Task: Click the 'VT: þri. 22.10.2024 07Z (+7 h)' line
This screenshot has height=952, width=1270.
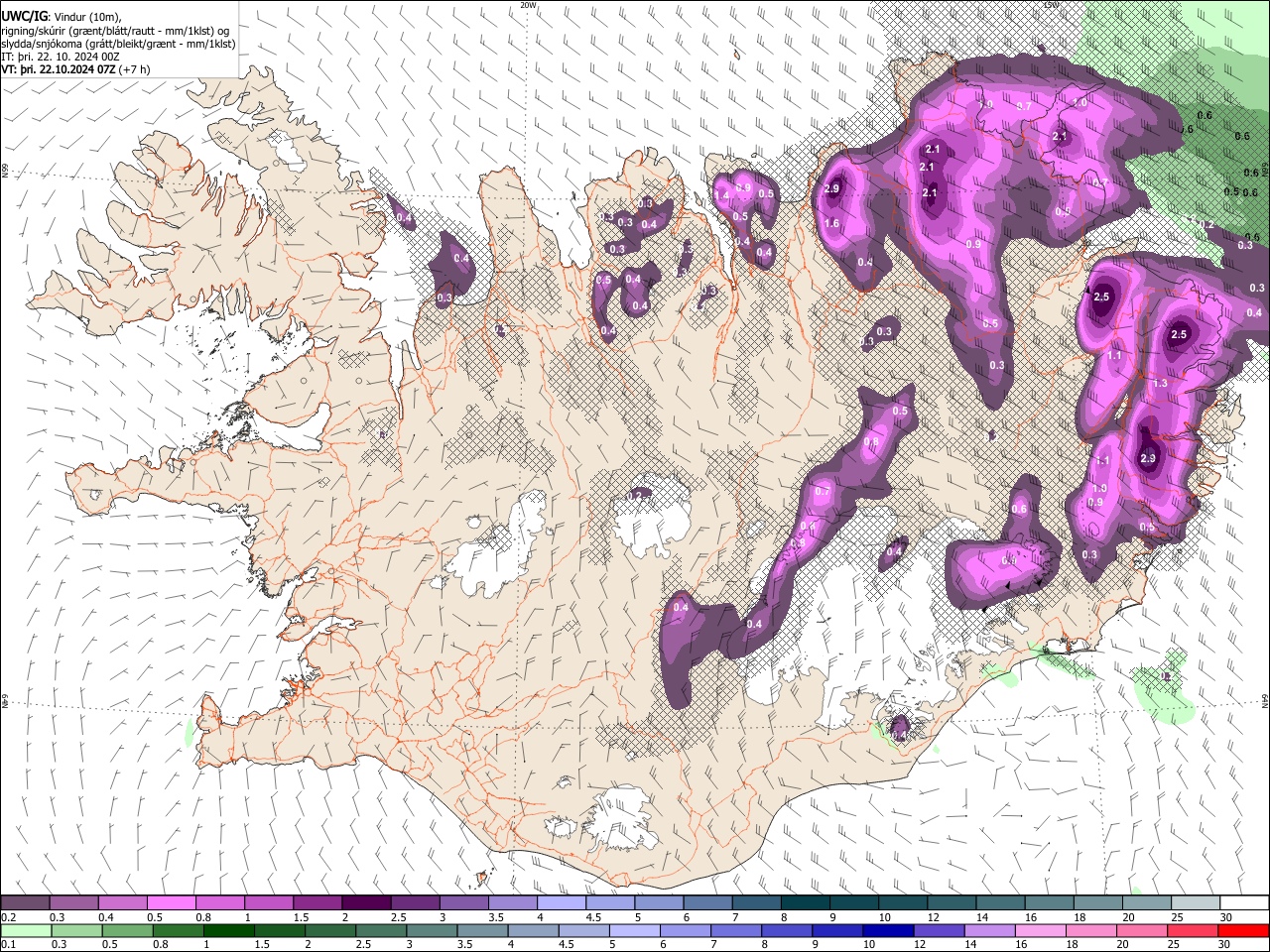Action: click(76, 69)
